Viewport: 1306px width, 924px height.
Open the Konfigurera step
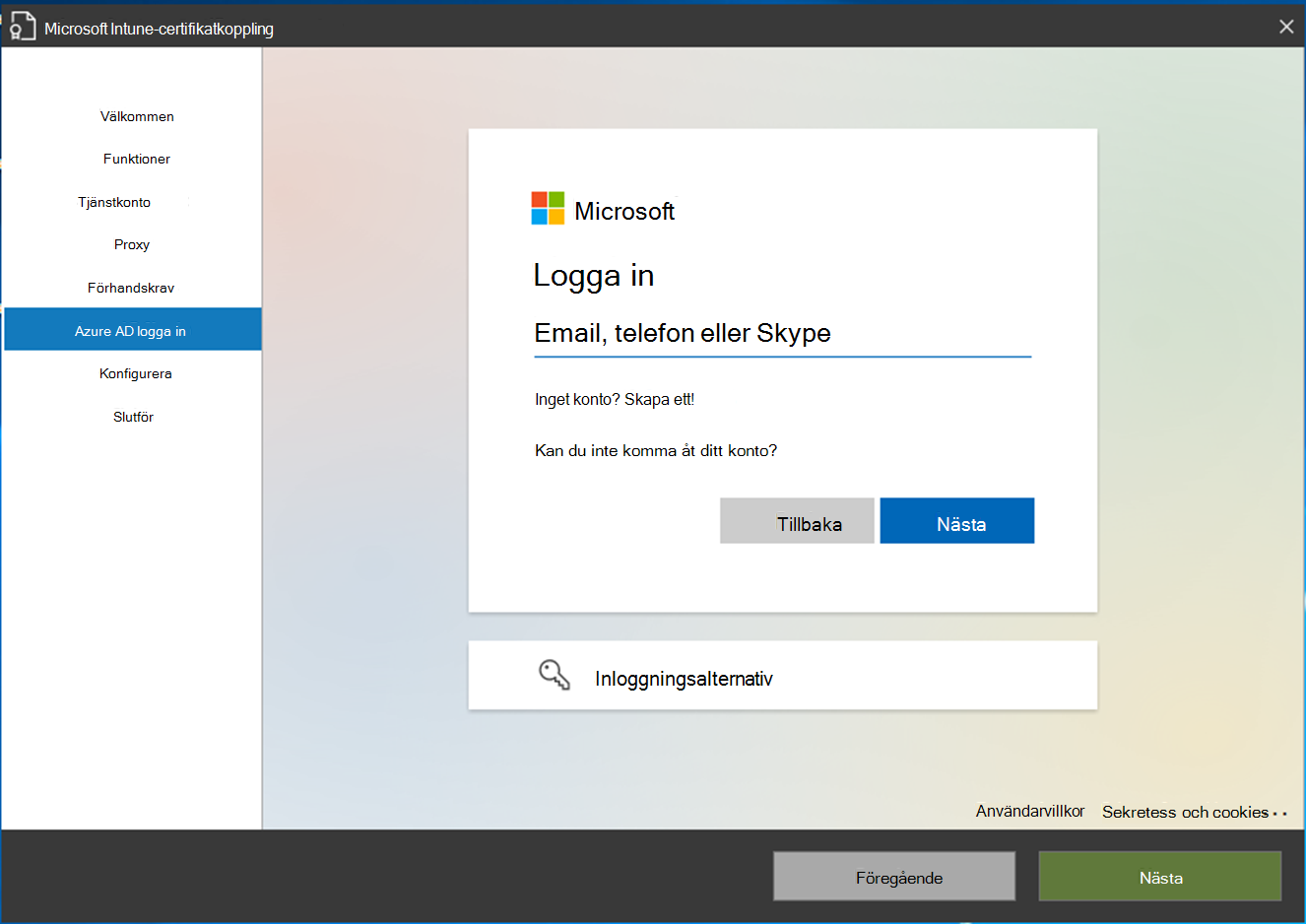[136, 373]
